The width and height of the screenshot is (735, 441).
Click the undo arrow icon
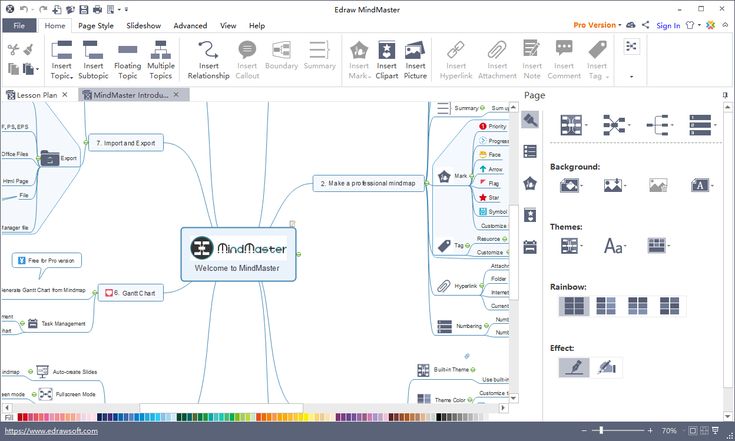[x=24, y=9]
